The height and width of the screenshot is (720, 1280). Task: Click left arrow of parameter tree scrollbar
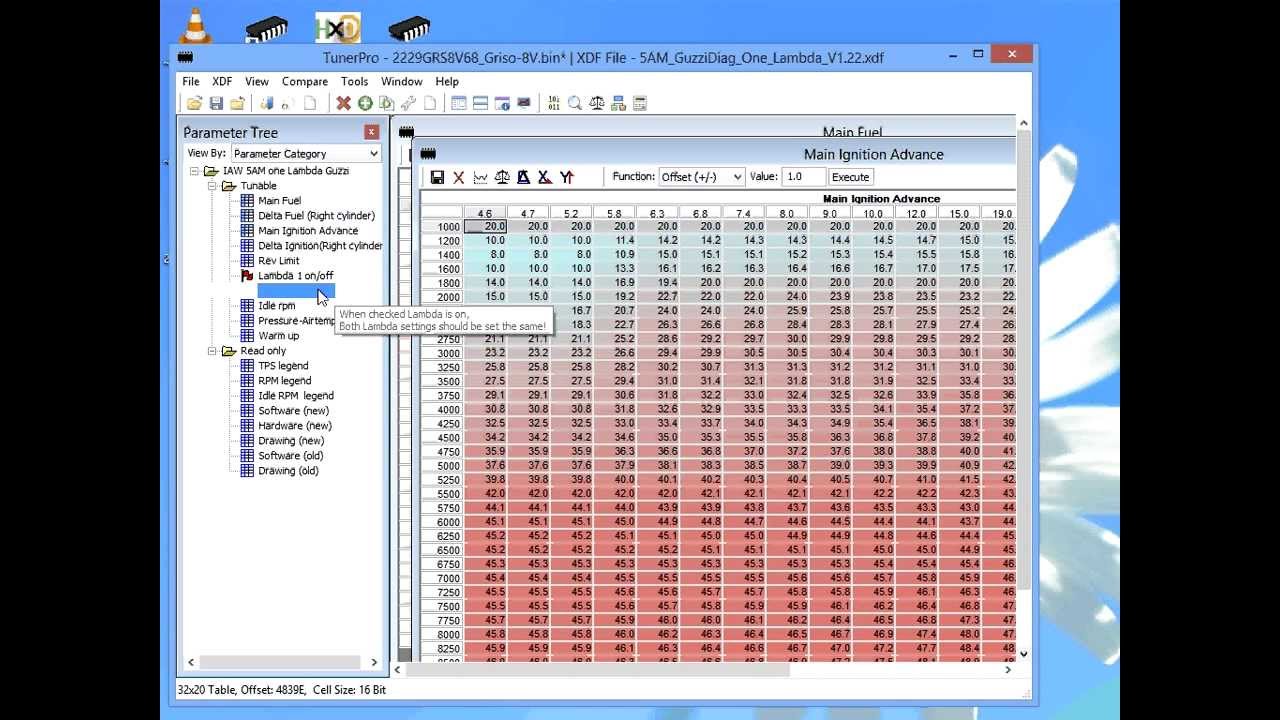pos(191,662)
